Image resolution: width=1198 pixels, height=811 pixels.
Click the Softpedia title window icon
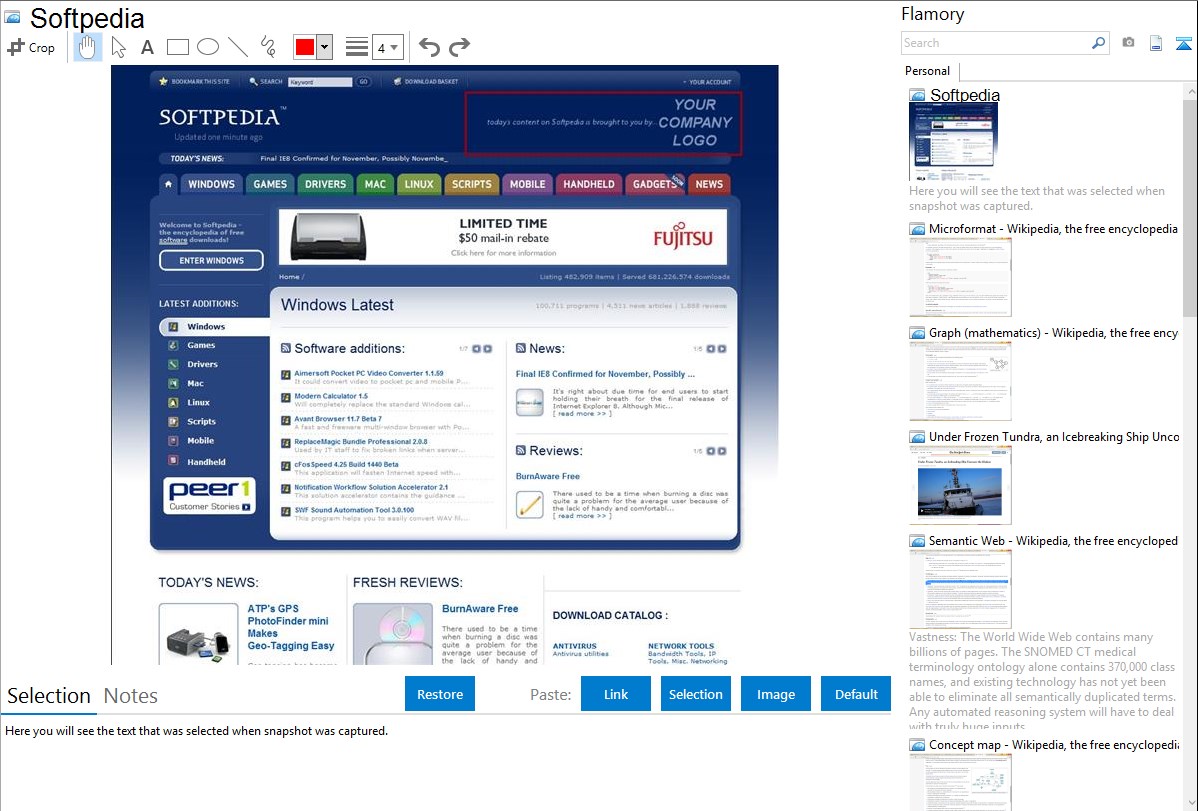coord(12,17)
